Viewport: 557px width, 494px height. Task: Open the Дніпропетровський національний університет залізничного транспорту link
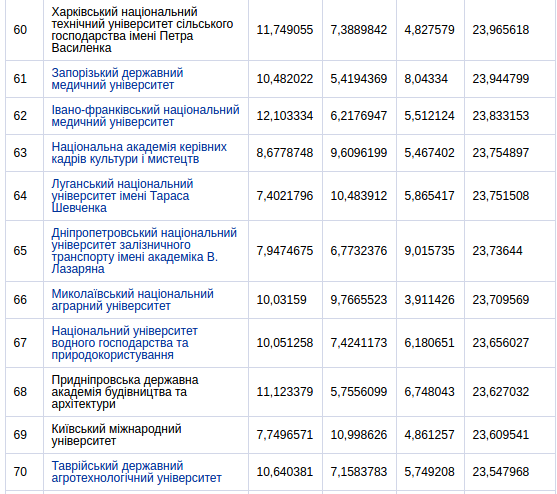tap(144, 251)
